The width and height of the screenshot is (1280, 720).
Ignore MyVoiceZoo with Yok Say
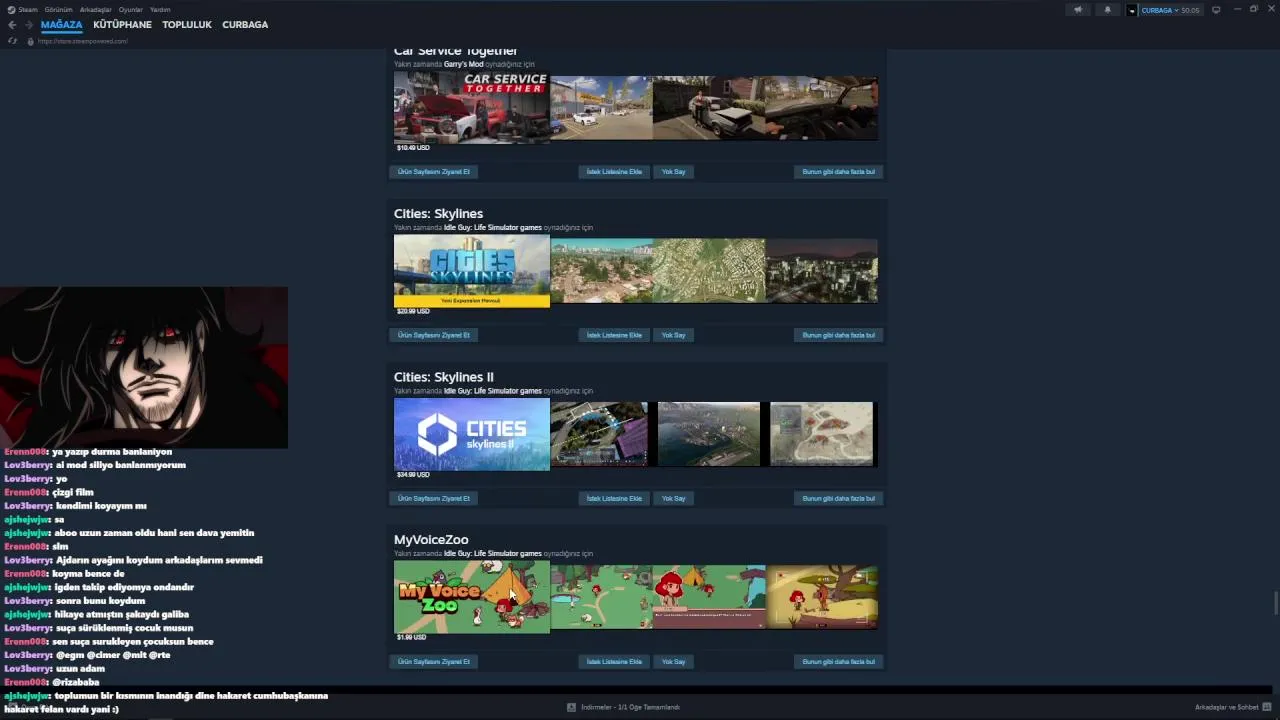(x=674, y=661)
